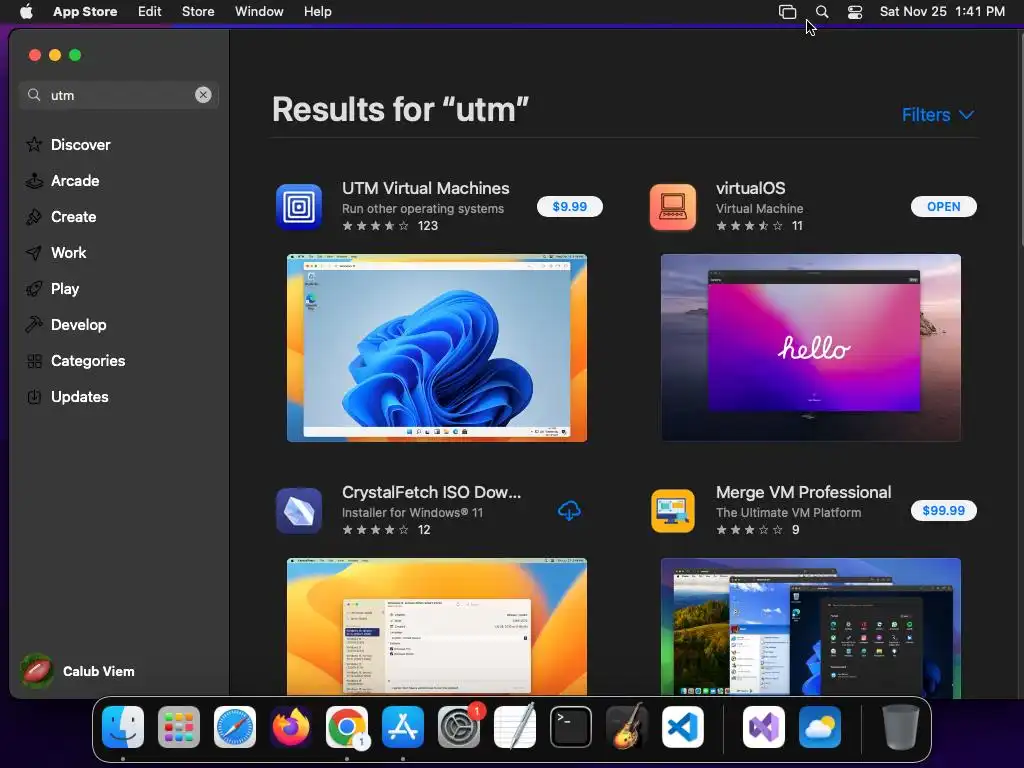Viewport: 1024px width, 768px height.
Task: Expand the Filters dropdown
Action: (x=938, y=115)
